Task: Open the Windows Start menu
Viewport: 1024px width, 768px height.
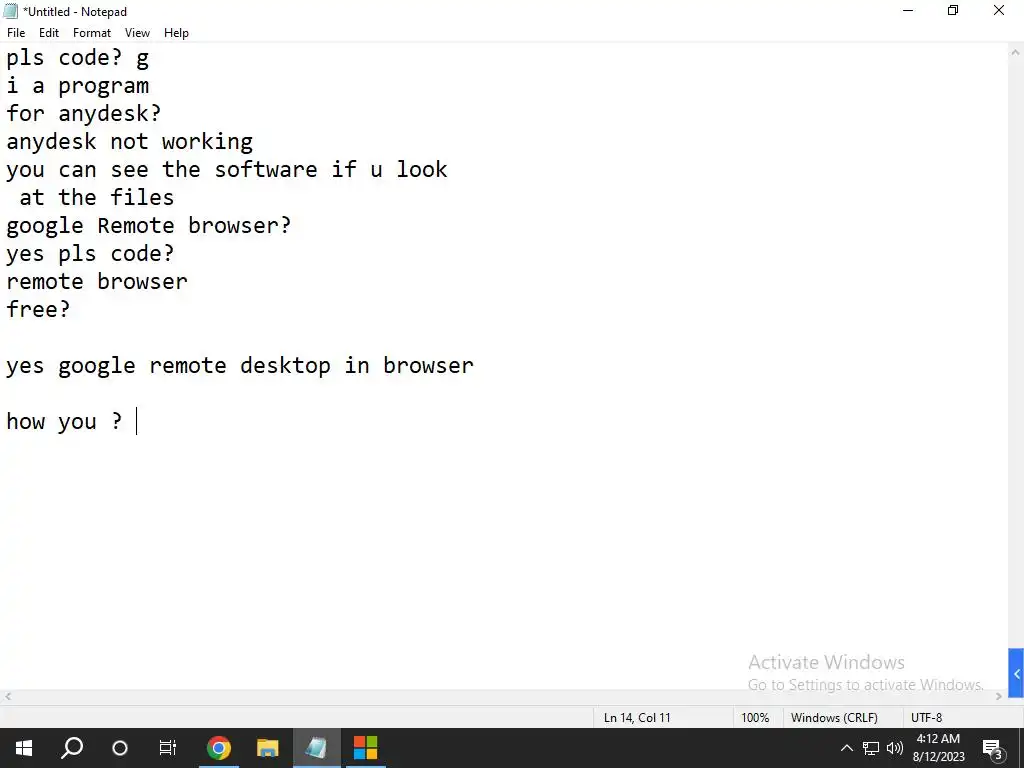Action: (x=24, y=748)
